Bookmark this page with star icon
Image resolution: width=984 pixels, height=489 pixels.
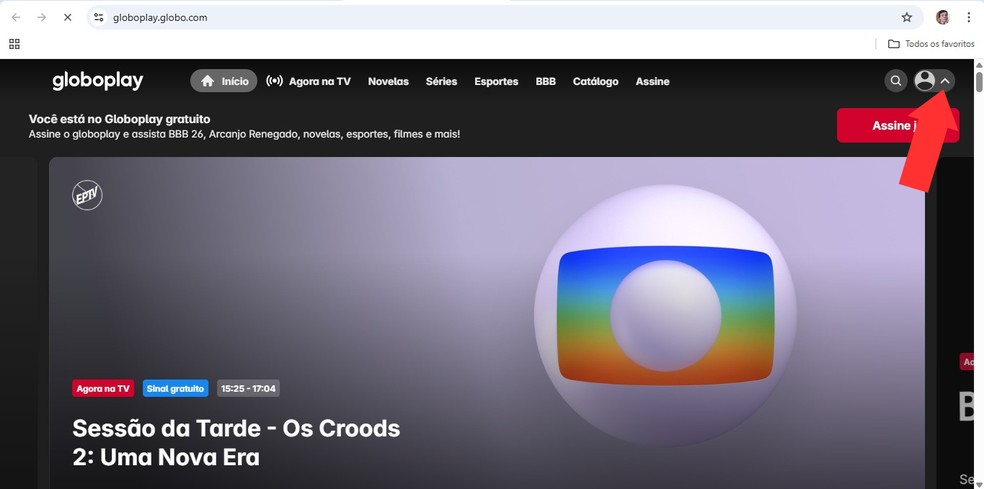pyautogui.click(x=907, y=18)
